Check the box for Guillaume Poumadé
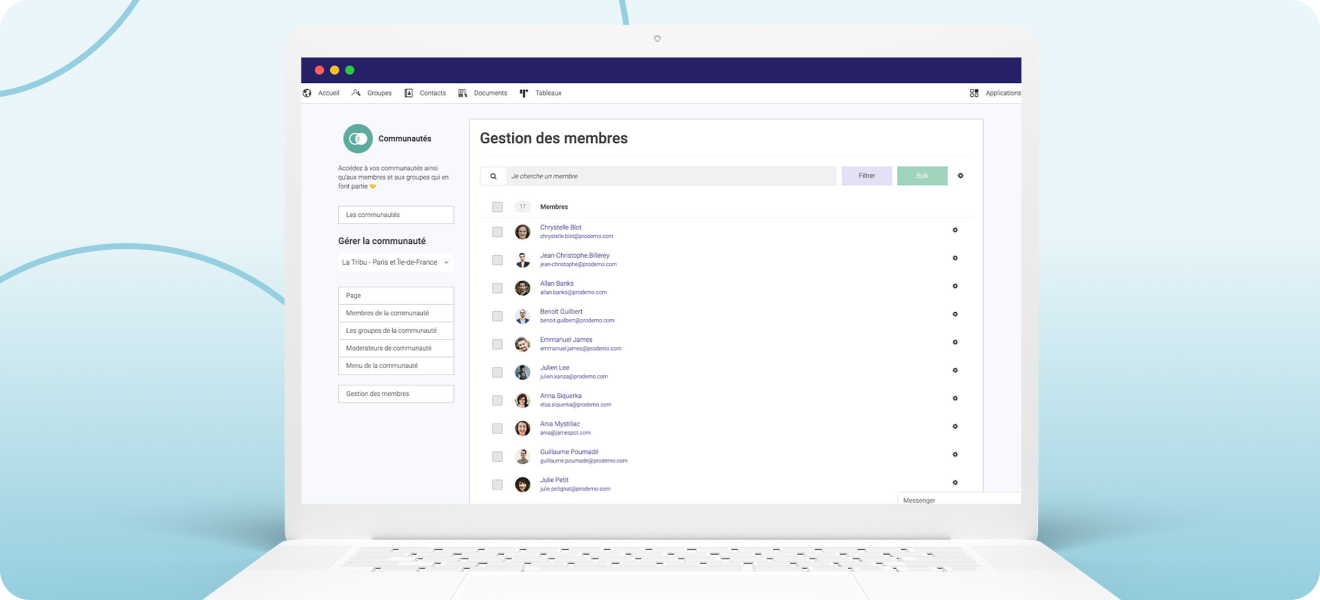Screen dimensions: 1320x600 497,456
